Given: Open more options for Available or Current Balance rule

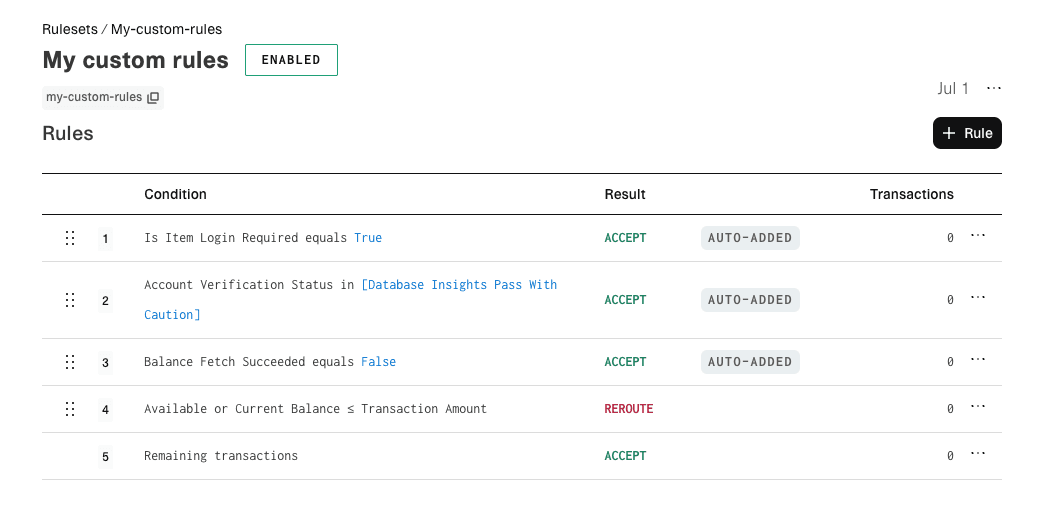Looking at the screenshot, I should coord(978,407).
